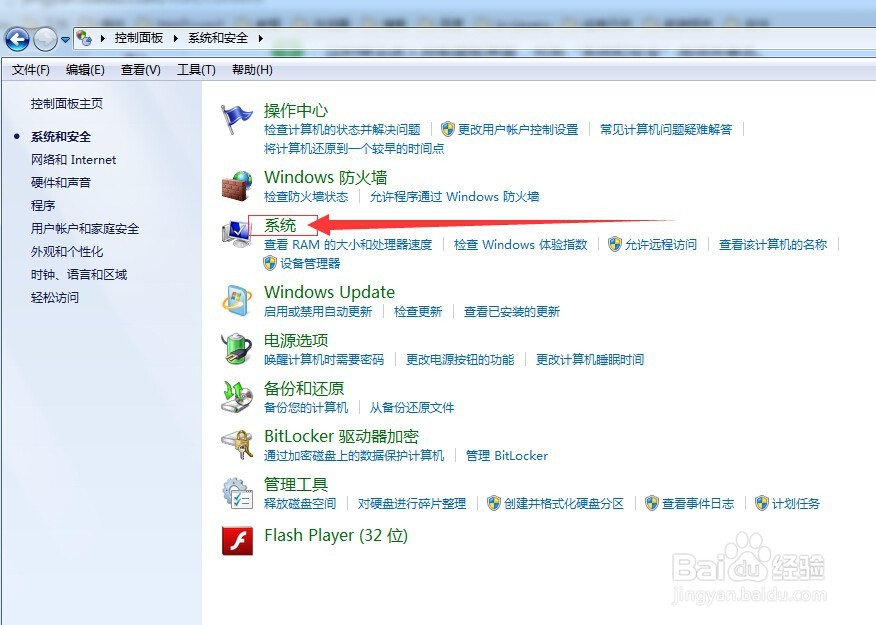Expand the breadcrumb chevron after 控制面板

tap(177, 37)
